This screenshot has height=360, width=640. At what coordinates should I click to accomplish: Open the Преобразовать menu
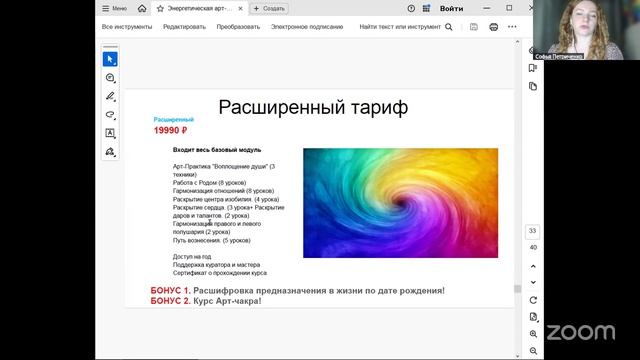(x=238, y=27)
